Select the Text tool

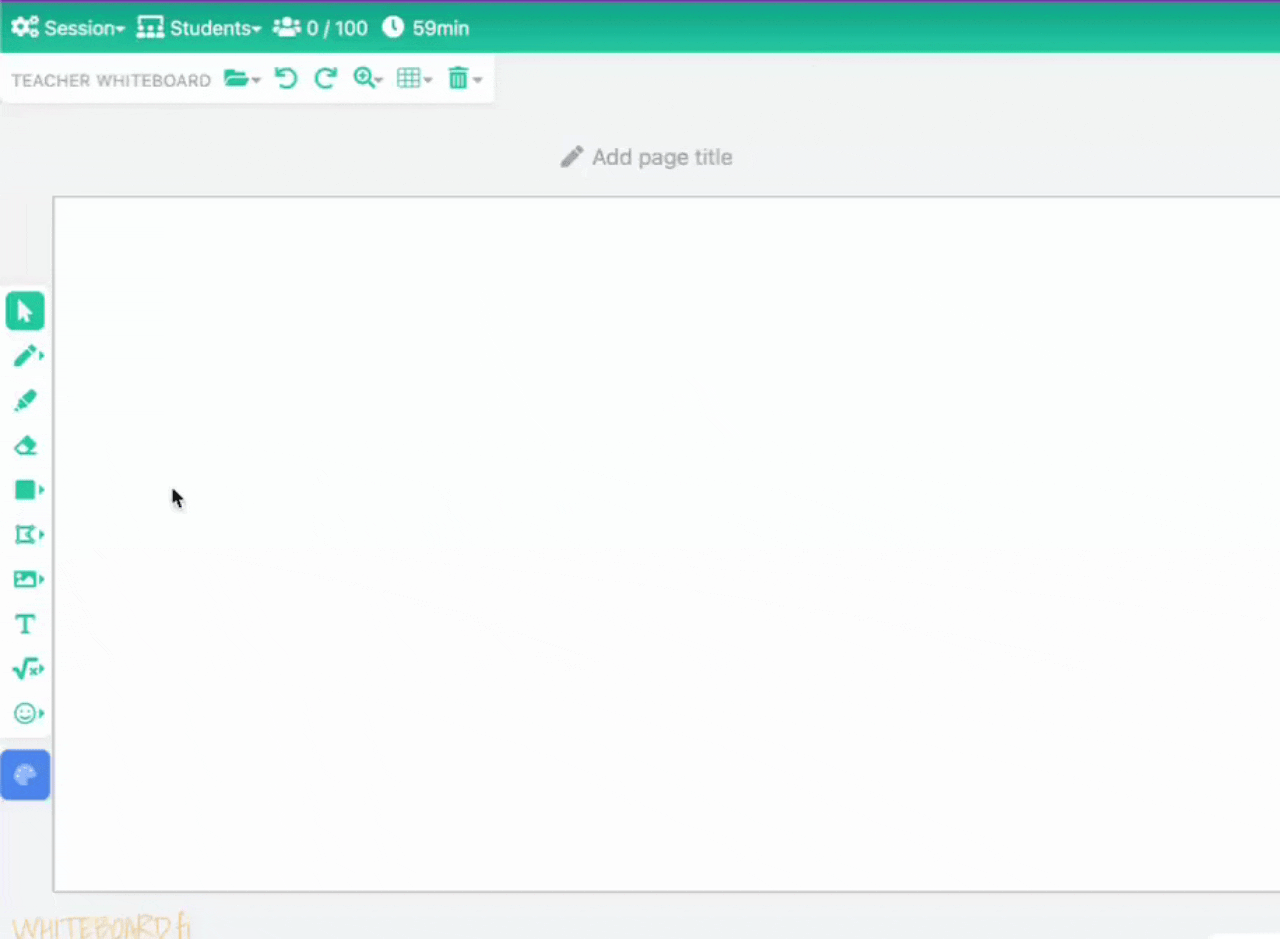(25, 623)
